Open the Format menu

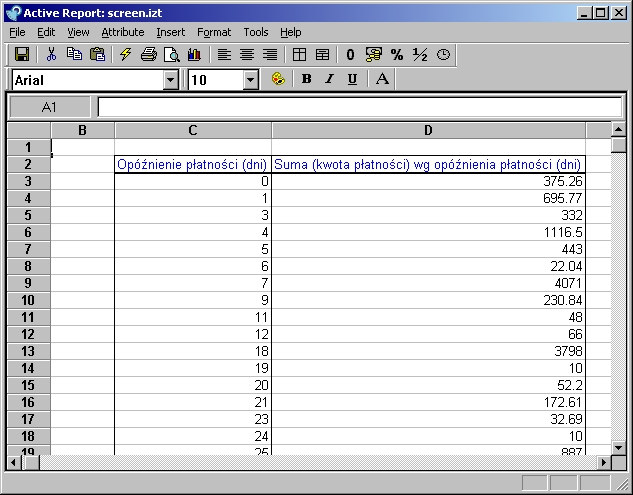(214, 32)
